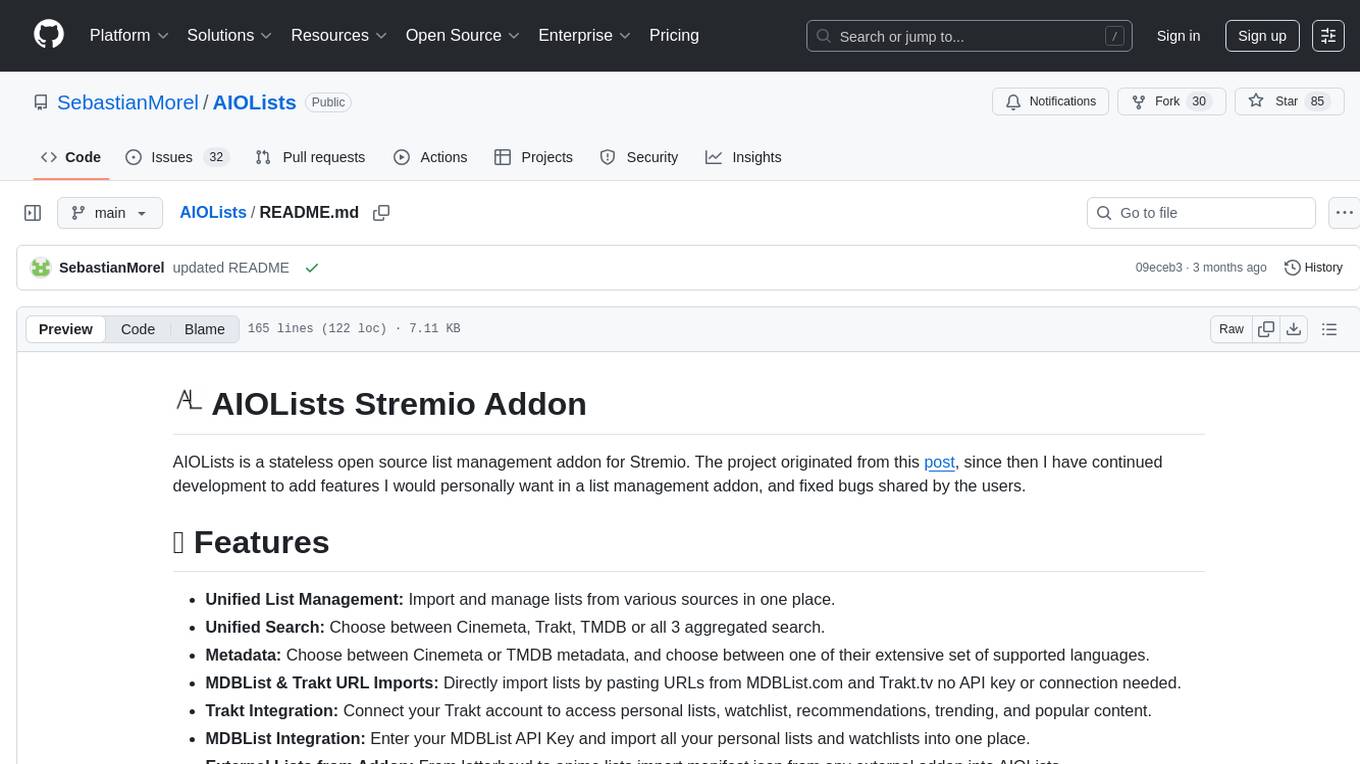1360x764 pixels.
Task: Expand the file tree side panel
Action: 33,213
